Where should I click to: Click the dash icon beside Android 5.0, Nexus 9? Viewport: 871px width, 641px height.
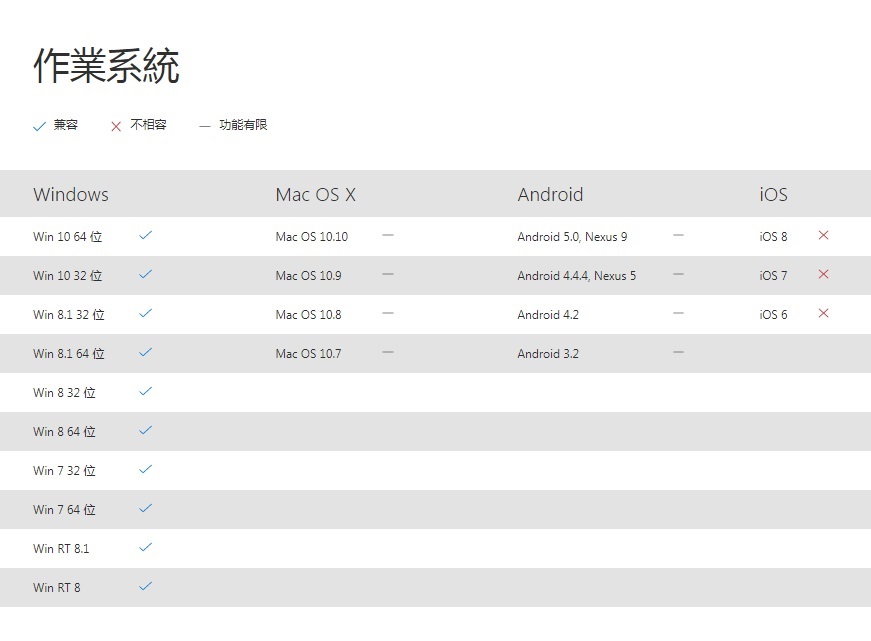click(678, 235)
